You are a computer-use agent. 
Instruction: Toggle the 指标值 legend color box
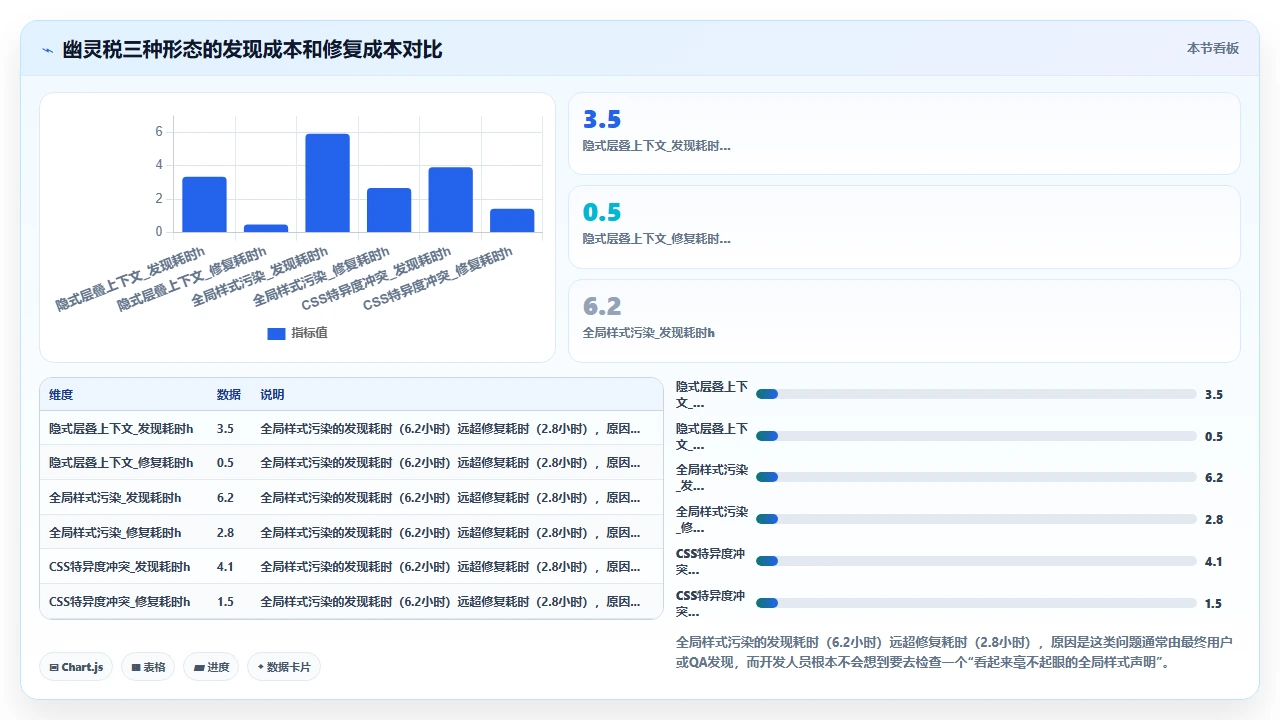[x=276, y=333]
